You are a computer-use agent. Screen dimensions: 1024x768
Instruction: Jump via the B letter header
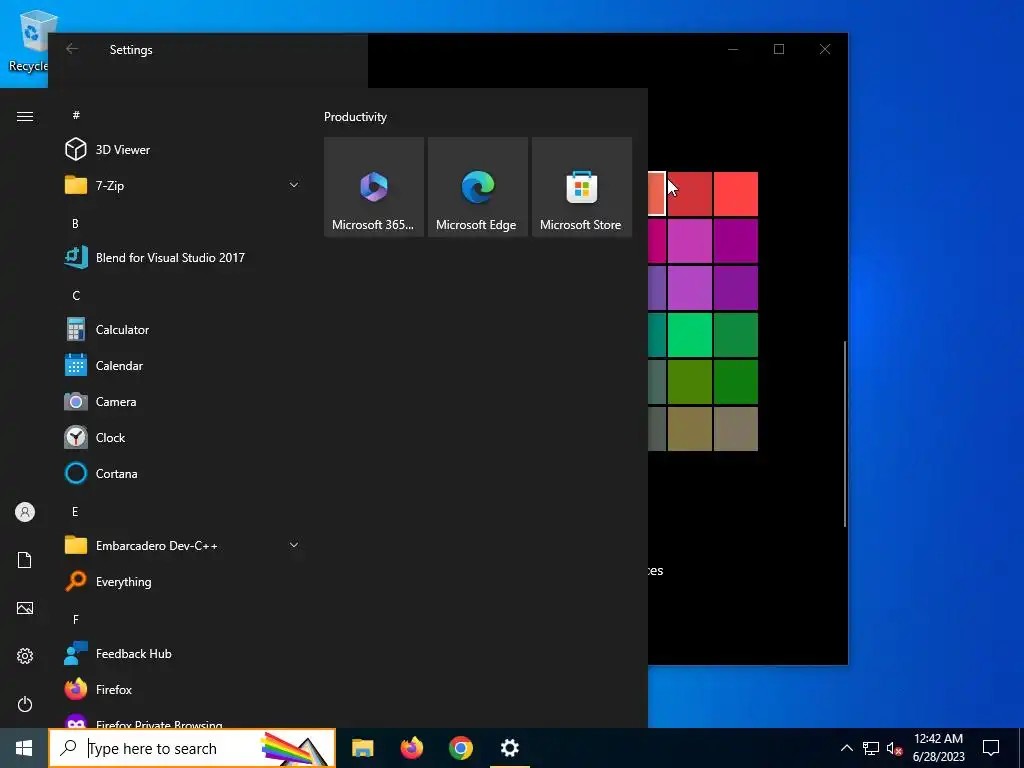pyautogui.click(x=75, y=223)
